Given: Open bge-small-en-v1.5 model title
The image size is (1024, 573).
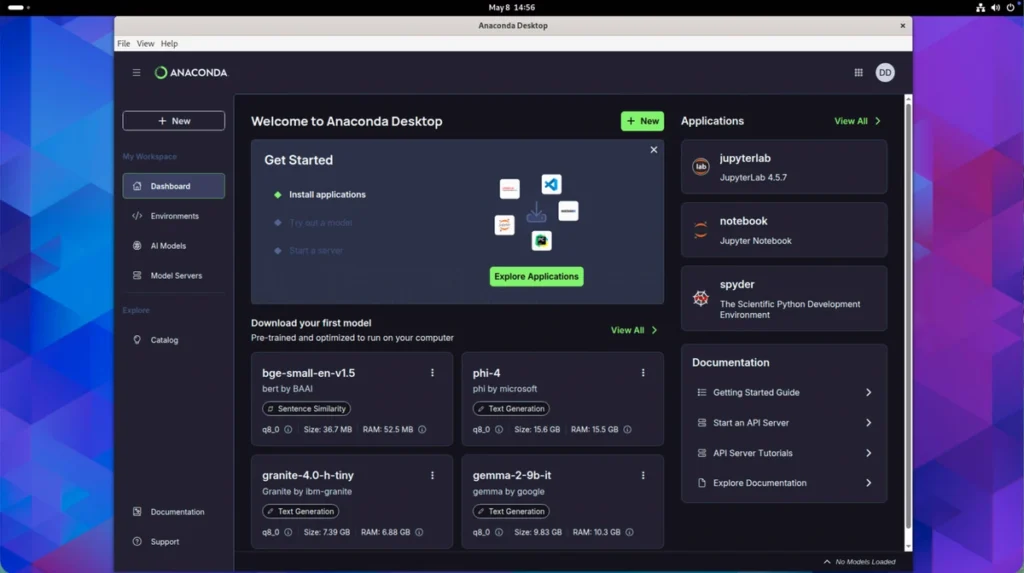Looking at the screenshot, I should 308,373.
